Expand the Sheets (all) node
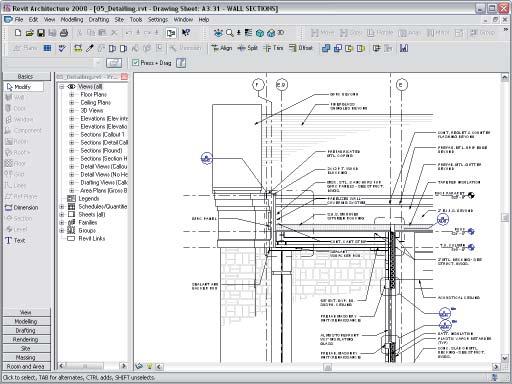Screen dimensions: 512x384 pyautogui.click(x=62, y=215)
